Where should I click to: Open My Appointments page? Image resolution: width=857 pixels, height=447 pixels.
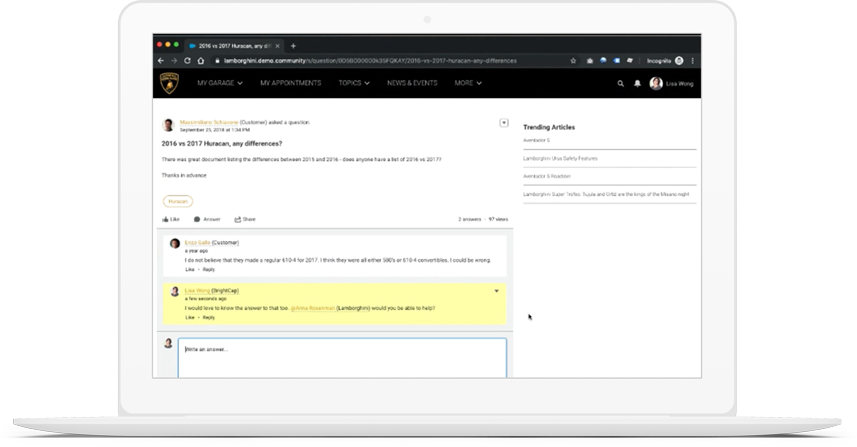(x=291, y=83)
